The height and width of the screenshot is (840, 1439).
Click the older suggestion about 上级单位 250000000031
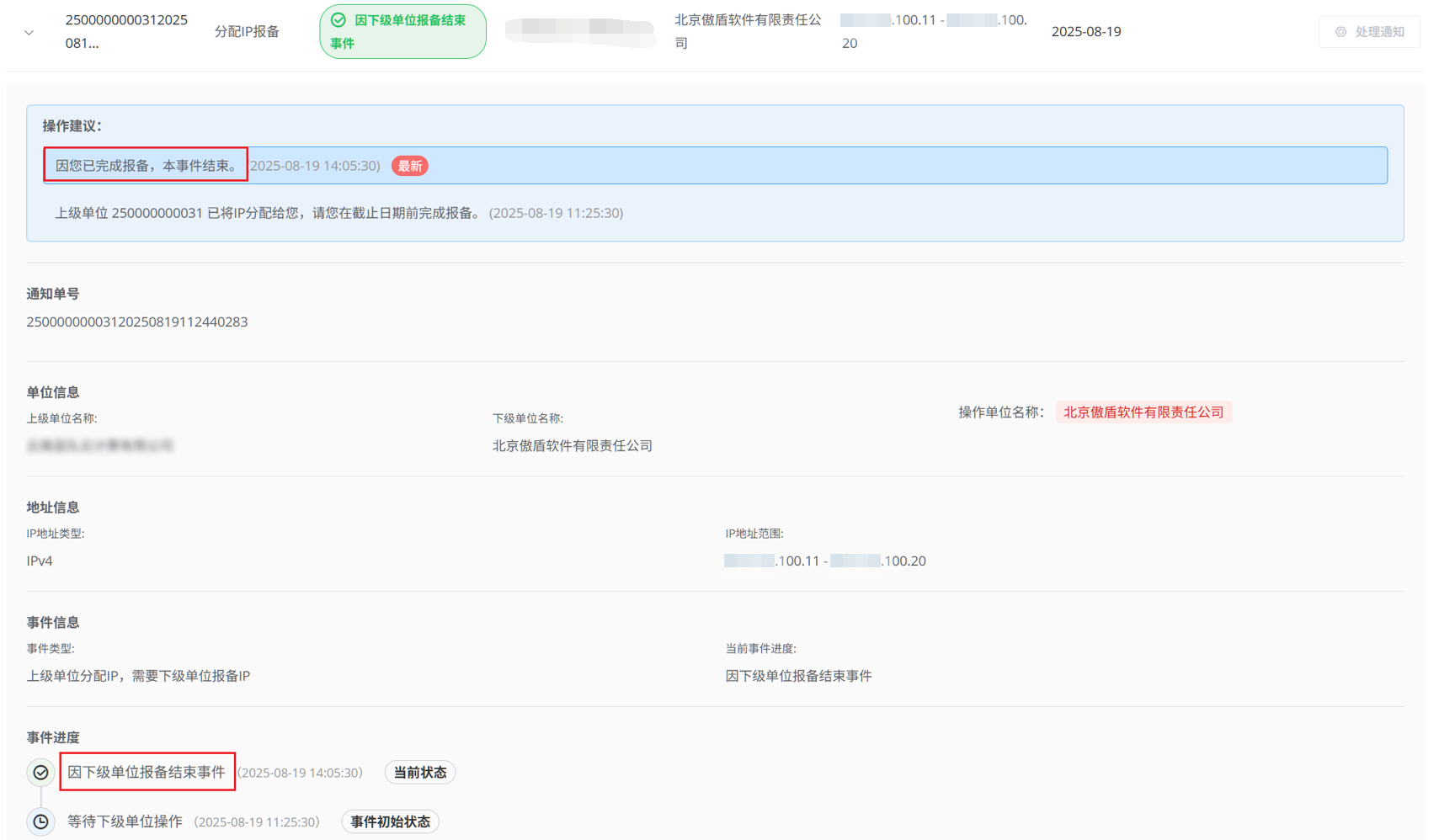268,213
